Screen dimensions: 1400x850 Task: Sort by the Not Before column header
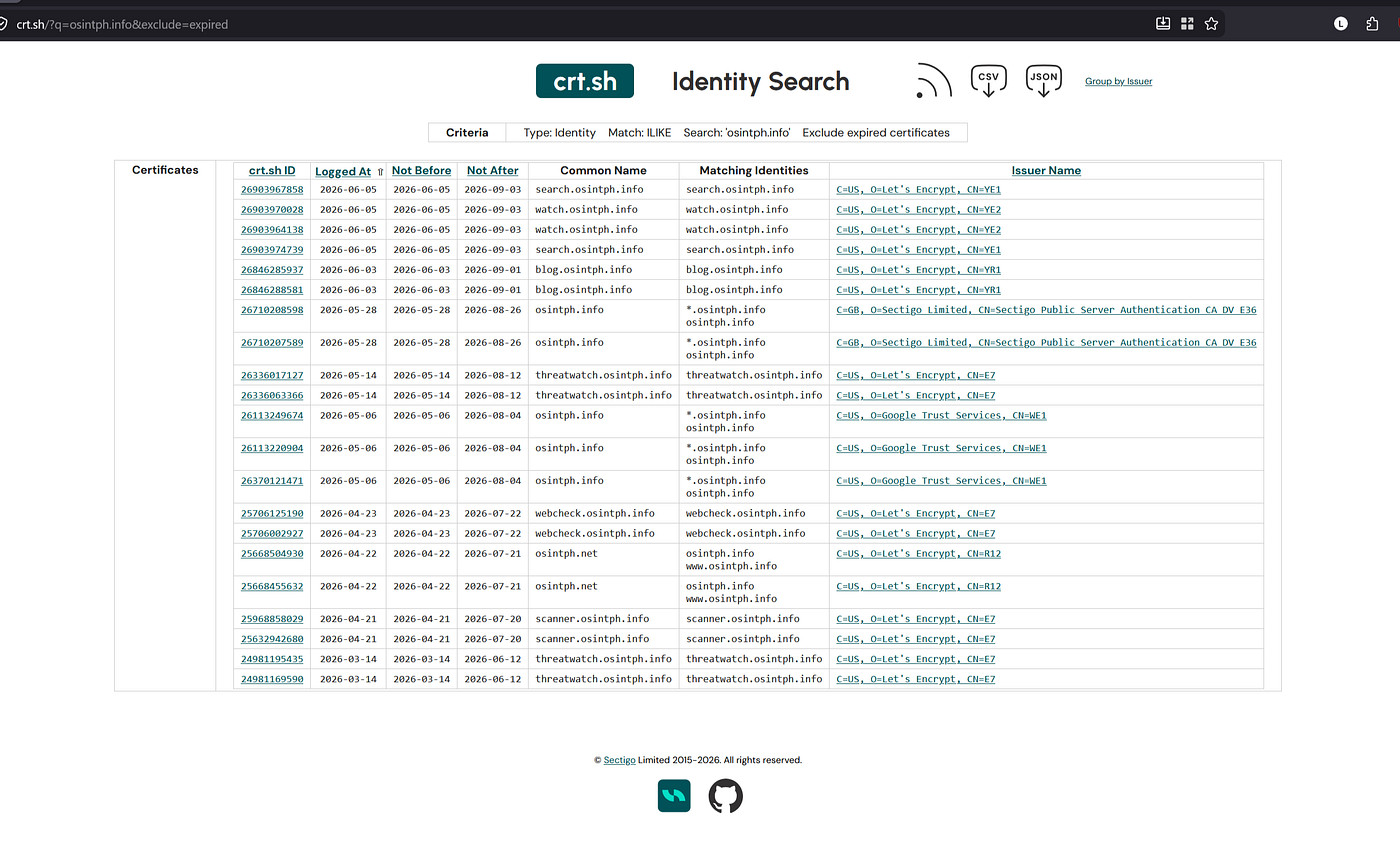(421, 171)
